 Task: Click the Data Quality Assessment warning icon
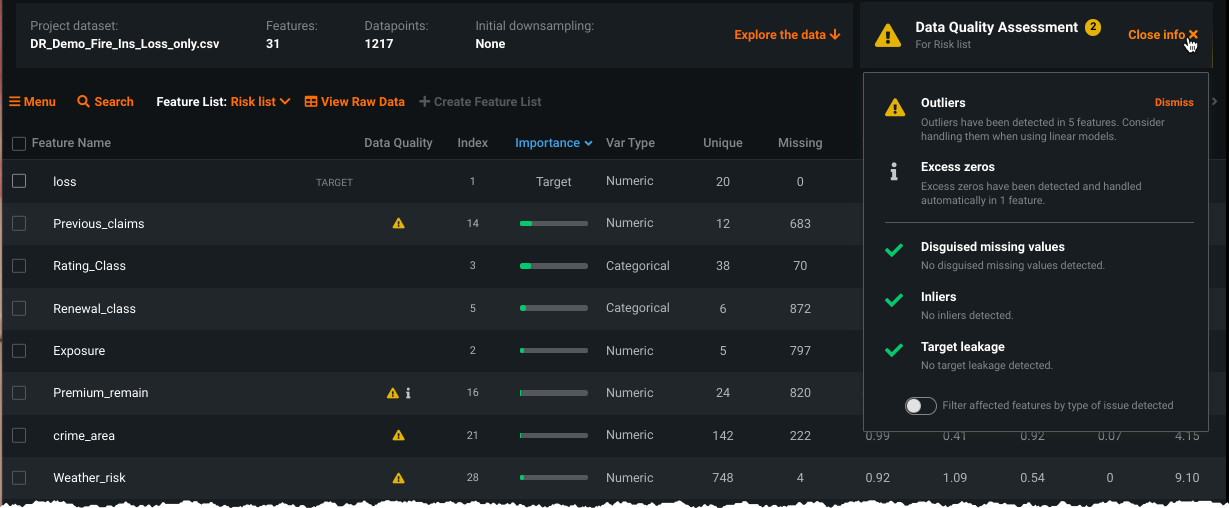point(888,36)
